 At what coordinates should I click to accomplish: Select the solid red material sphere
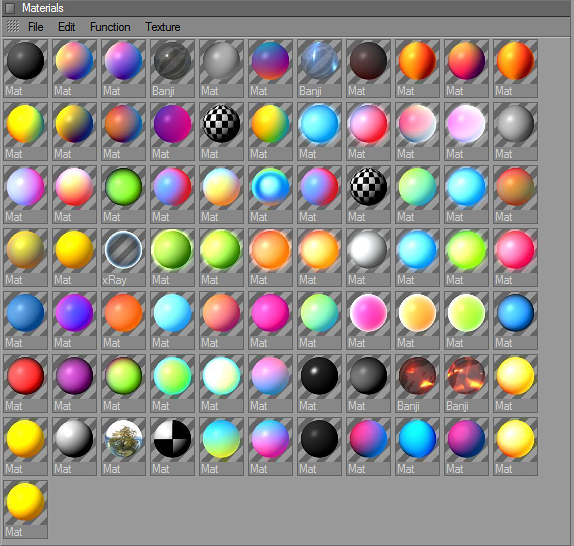(x=25, y=384)
